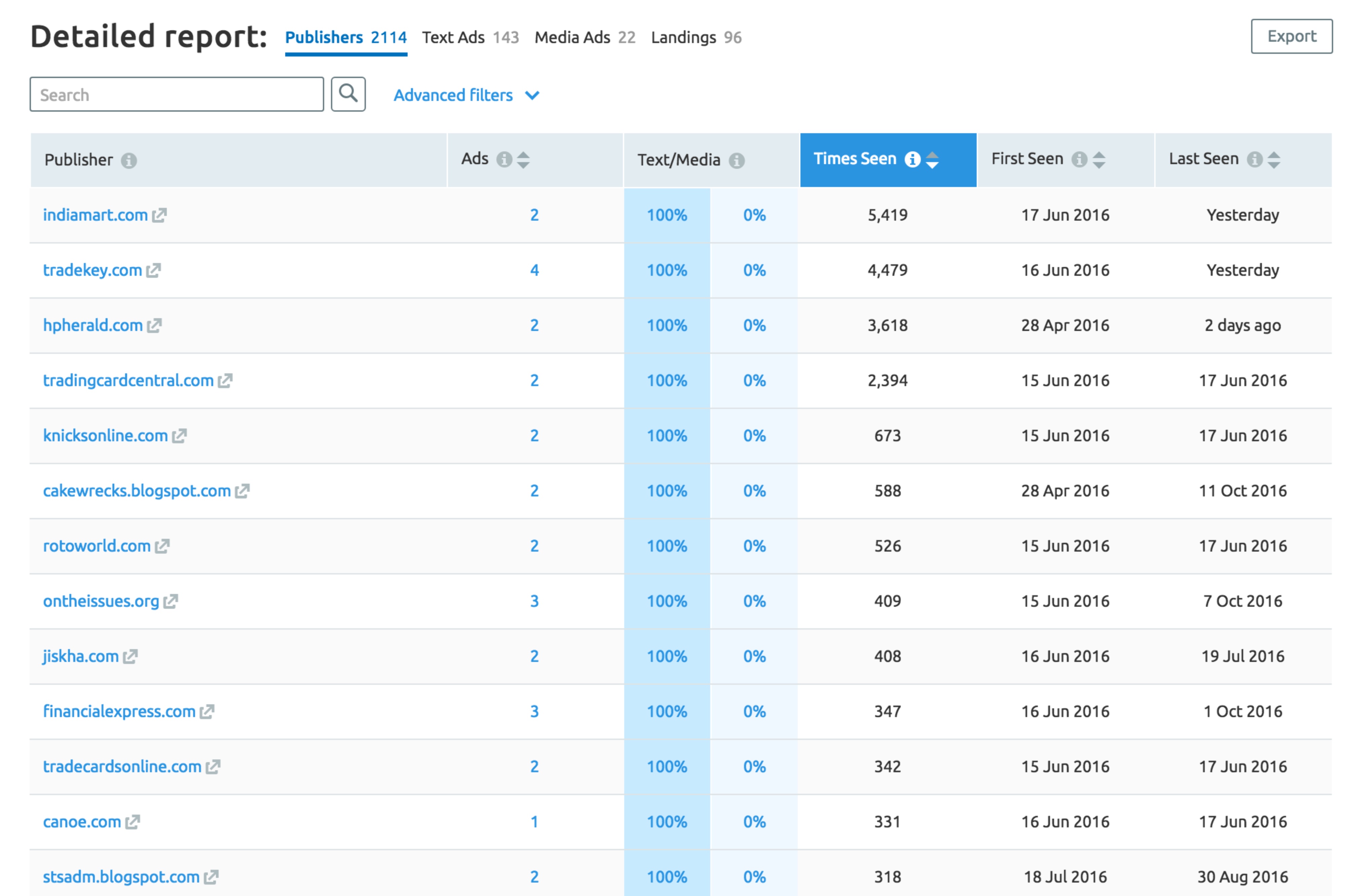Open external link icon for ontheissues.org
Image resolution: width=1352 pixels, height=896 pixels.
[171, 601]
